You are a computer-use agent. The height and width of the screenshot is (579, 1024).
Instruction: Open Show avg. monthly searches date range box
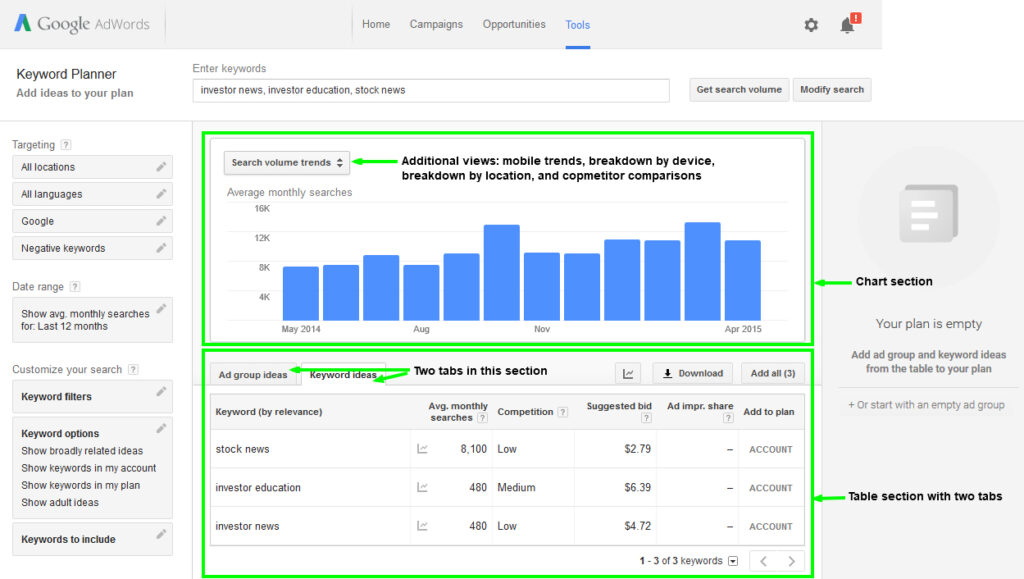click(x=92, y=320)
